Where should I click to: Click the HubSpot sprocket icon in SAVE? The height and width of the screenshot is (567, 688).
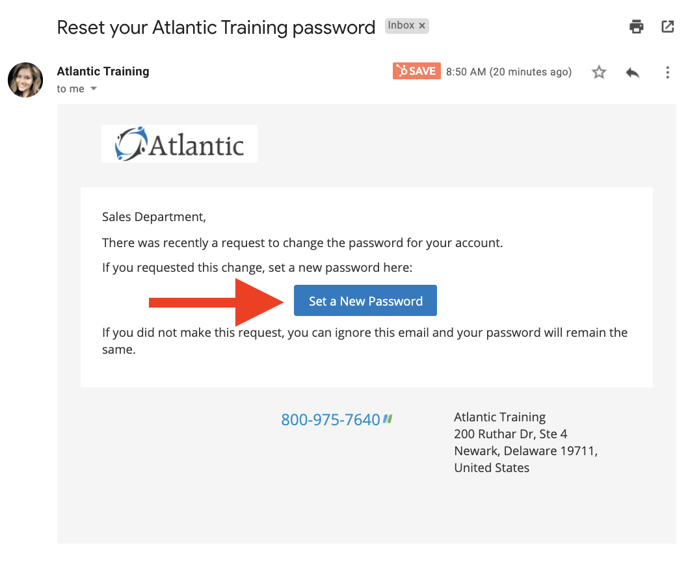pos(401,71)
